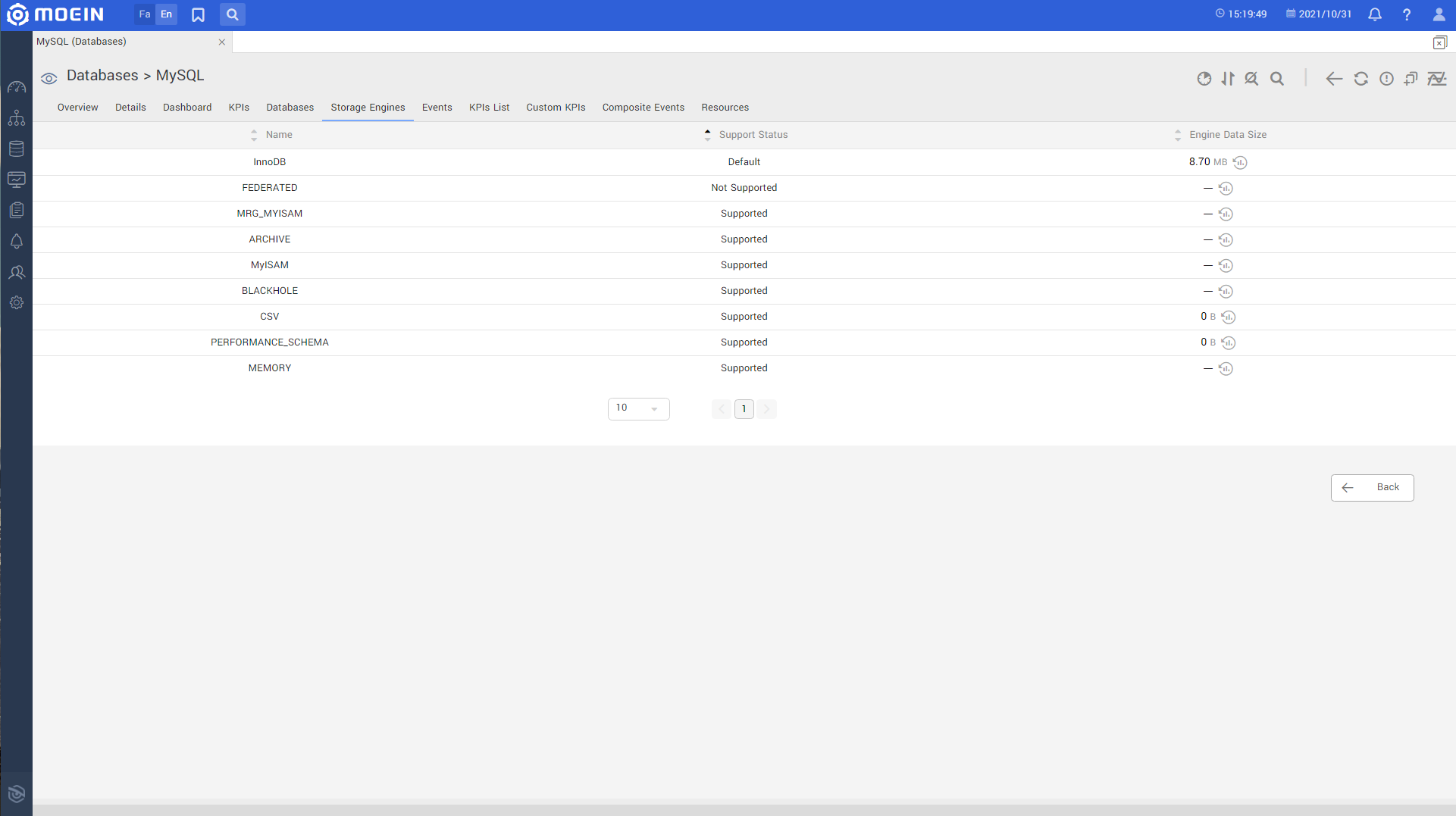Open the bookmark icon in top bar
The height and width of the screenshot is (816, 1456).
point(198,14)
